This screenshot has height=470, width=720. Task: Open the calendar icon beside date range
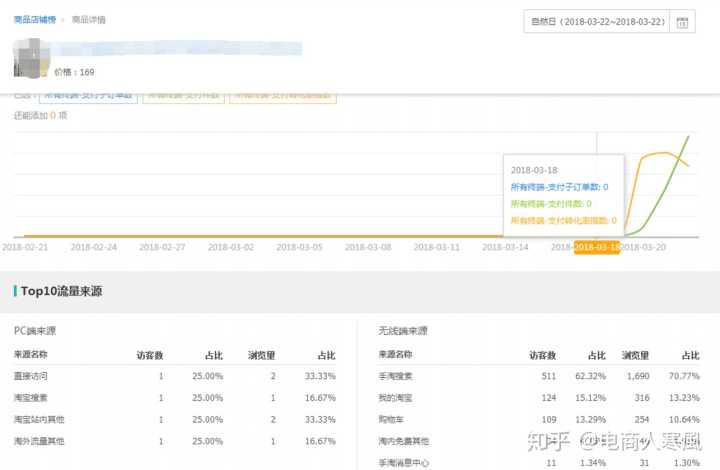pos(682,22)
